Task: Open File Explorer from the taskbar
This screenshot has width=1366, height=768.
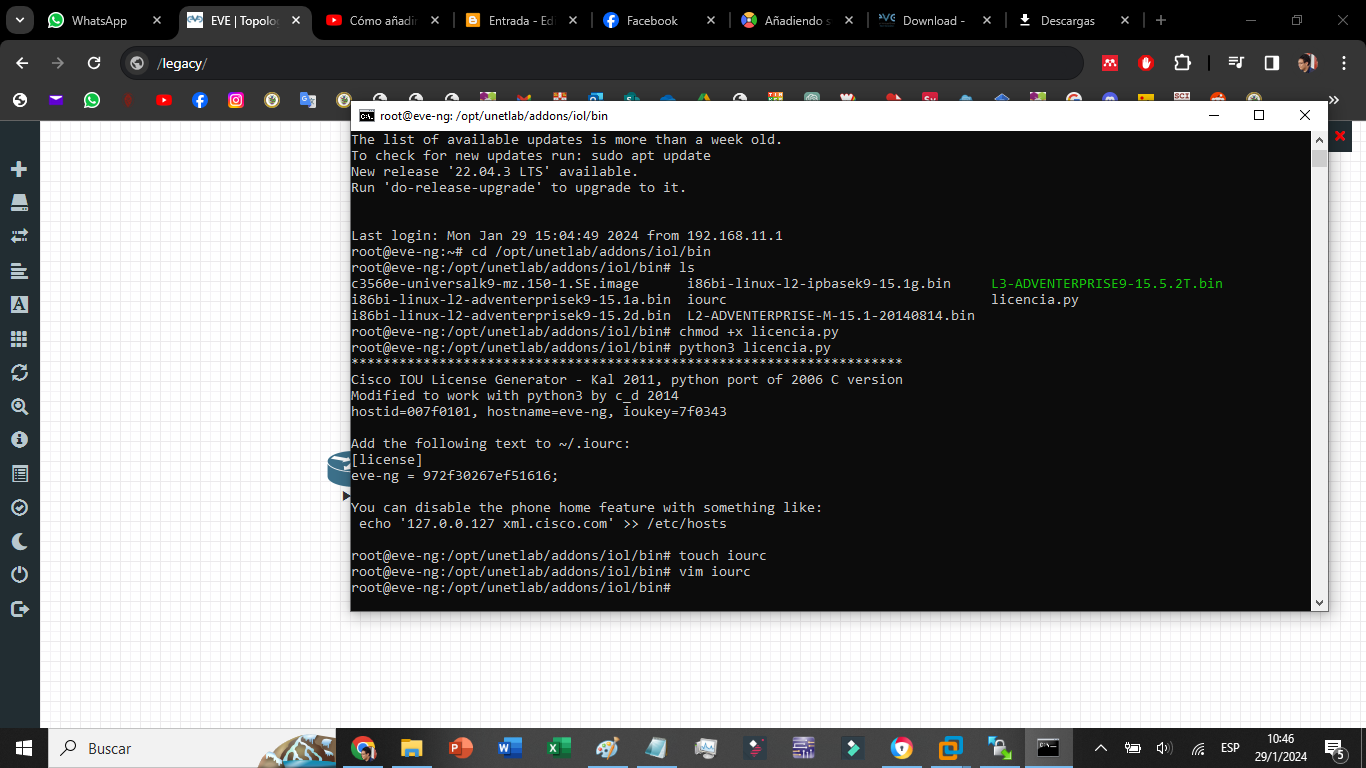Action: [412, 748]
